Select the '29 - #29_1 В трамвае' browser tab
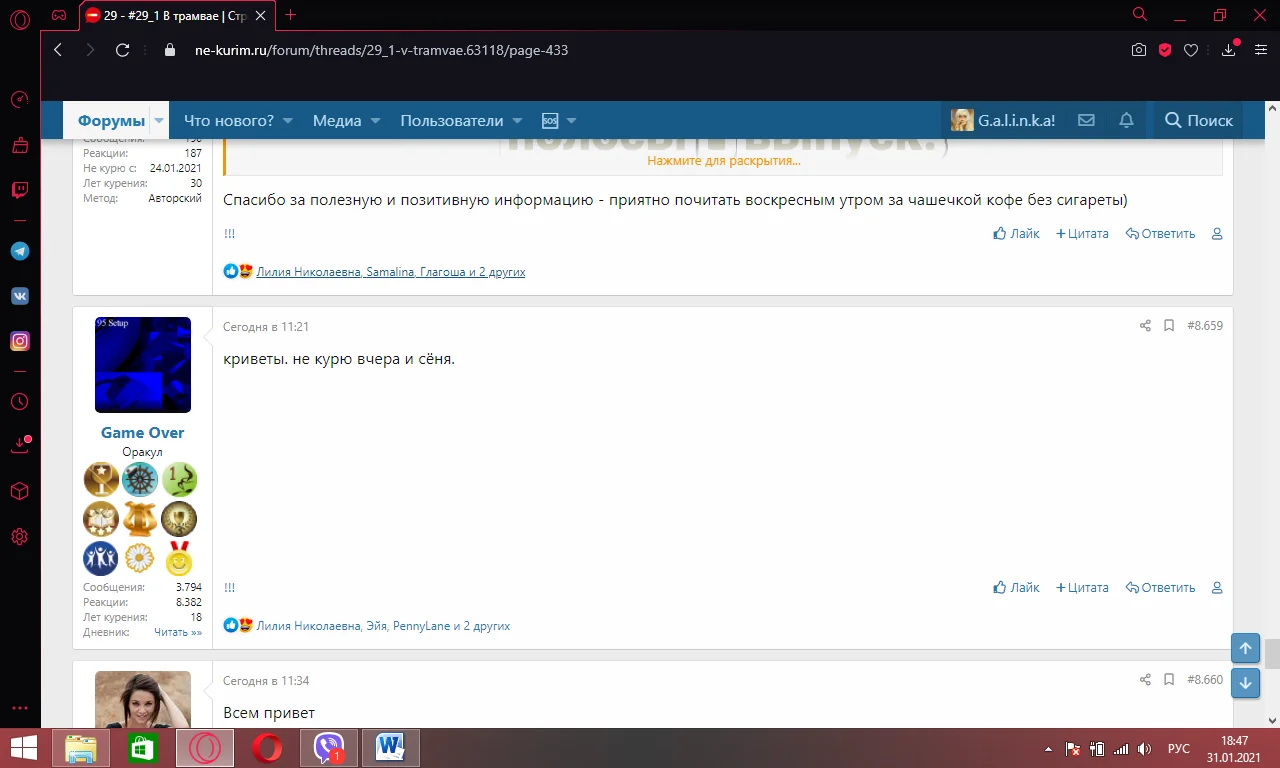 (x=175, y=15)
